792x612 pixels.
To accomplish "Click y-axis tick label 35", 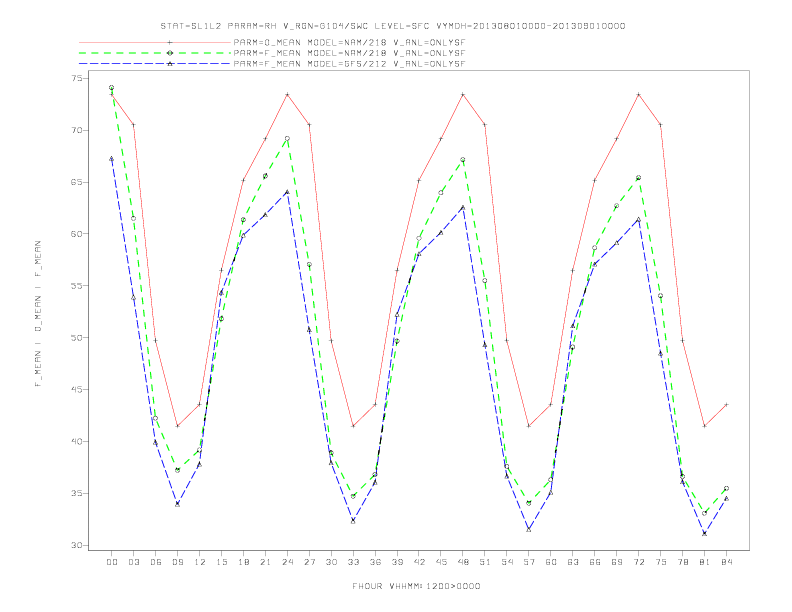I will pyautogui.click(x=77, y=493).
